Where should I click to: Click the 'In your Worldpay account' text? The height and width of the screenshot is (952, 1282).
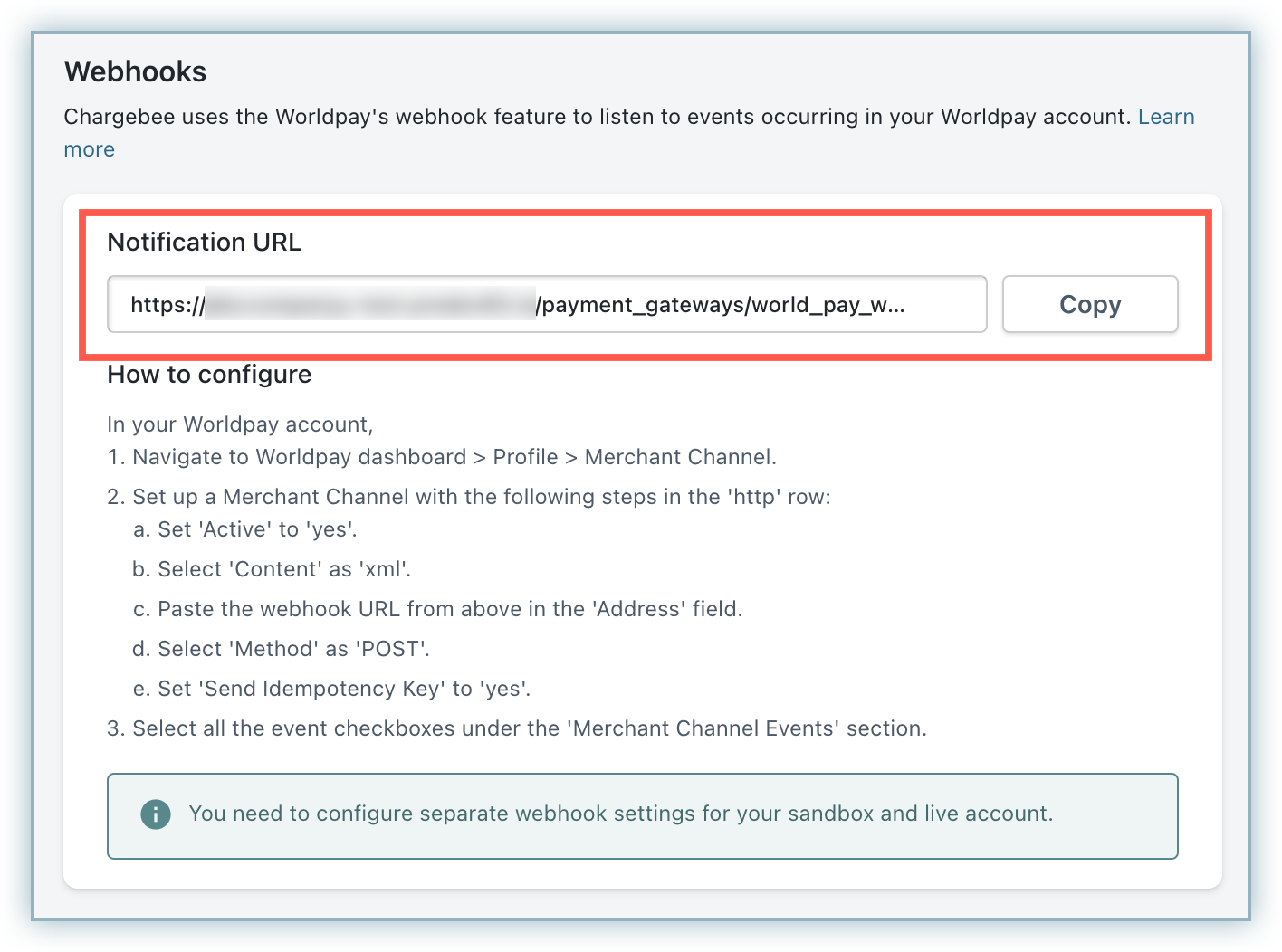click(240, 425)
